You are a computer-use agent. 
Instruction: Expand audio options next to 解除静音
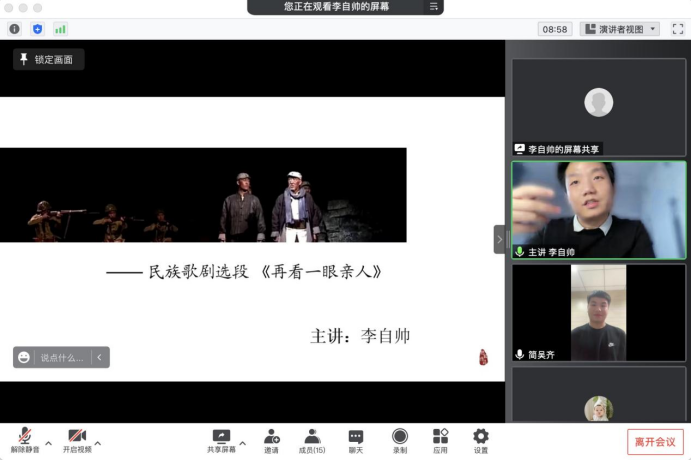tap(49, 443)
